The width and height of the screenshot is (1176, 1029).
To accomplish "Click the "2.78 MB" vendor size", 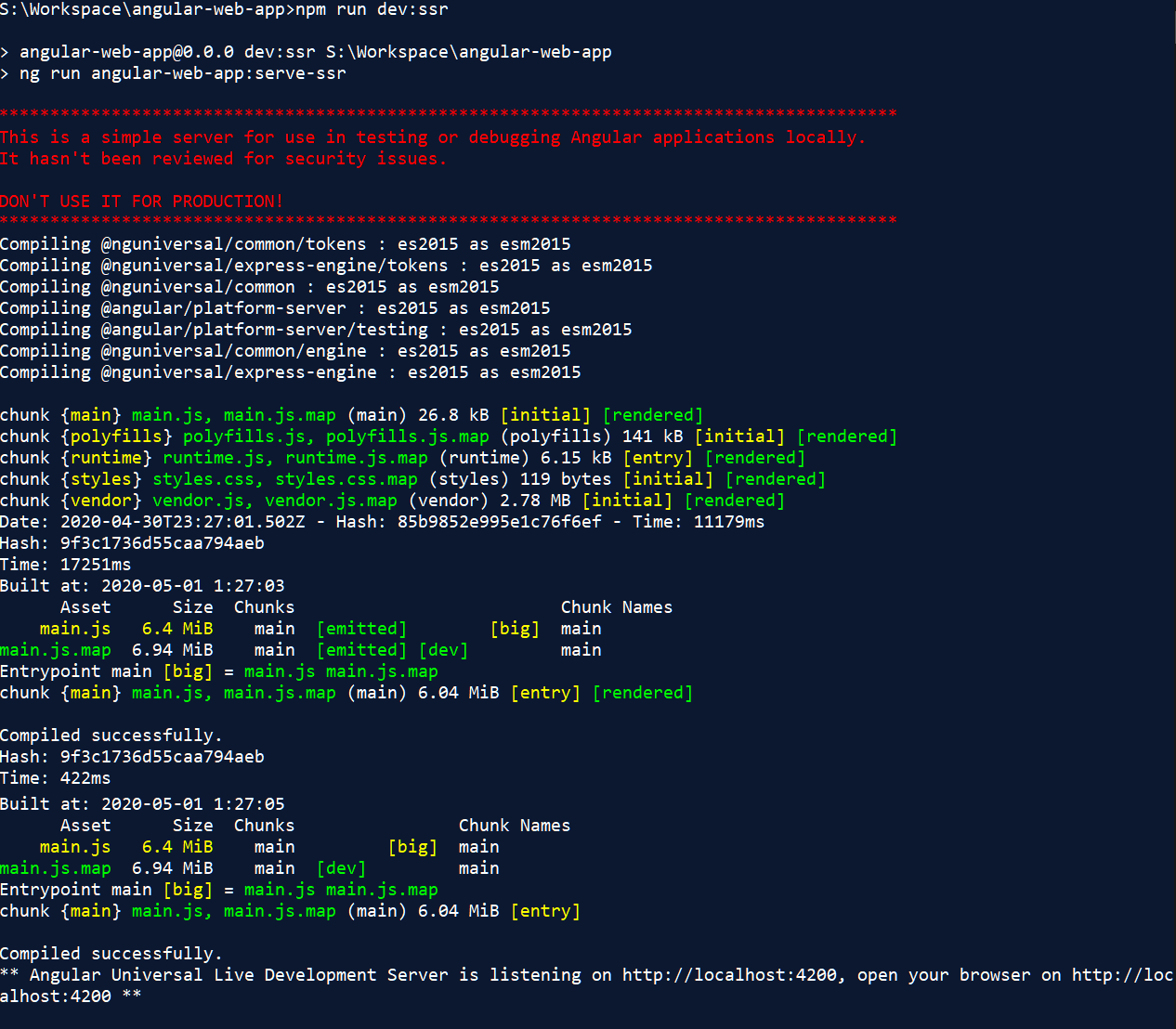I will [x=535, y=501].
